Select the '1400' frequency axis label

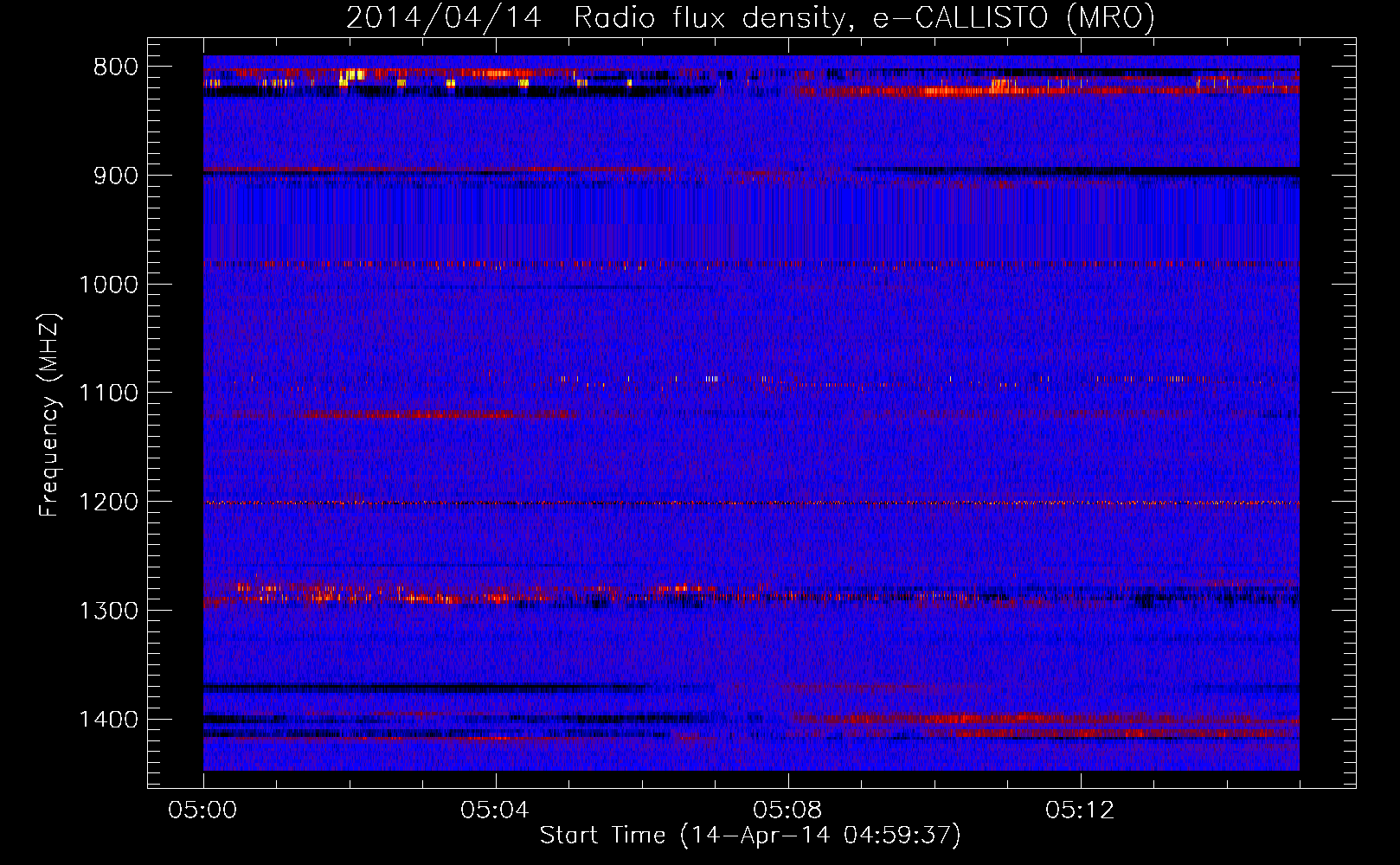pos(108,720)
